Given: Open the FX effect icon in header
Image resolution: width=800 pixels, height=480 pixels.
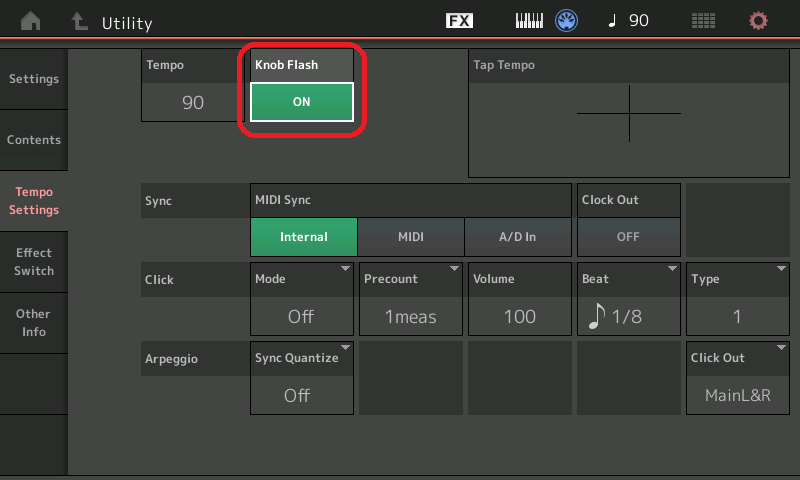Looking at the screenshot, I should (459, 21).
